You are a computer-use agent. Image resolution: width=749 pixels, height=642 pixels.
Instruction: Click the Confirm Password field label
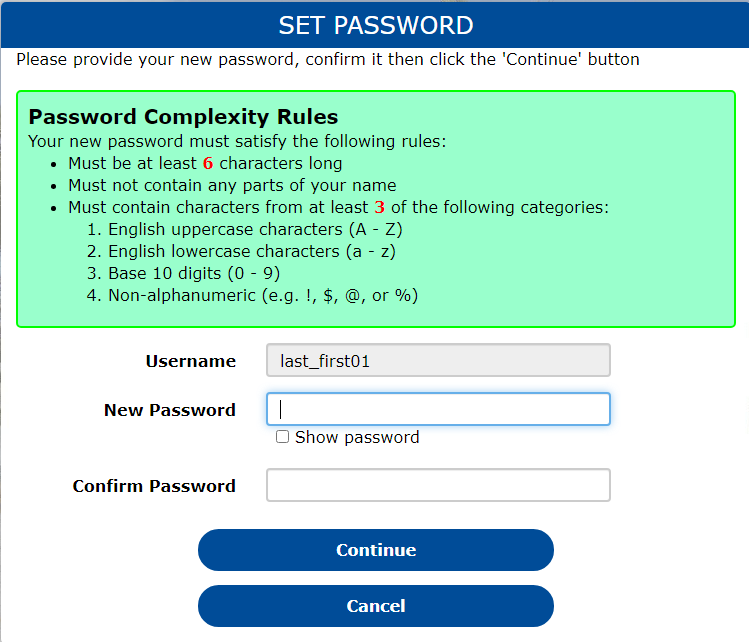pos(154,486)
